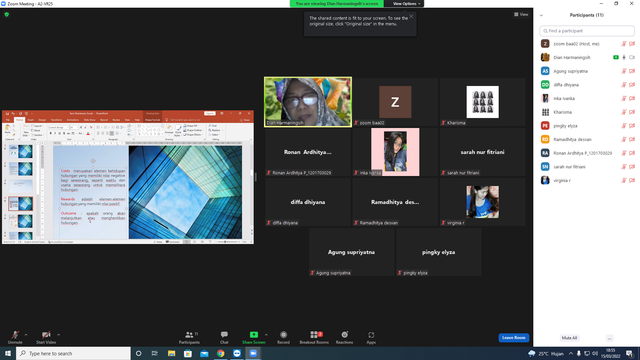Click the microphone icon in system tray
This screenshot has width=640, height=360.
(x=579, y=353)
